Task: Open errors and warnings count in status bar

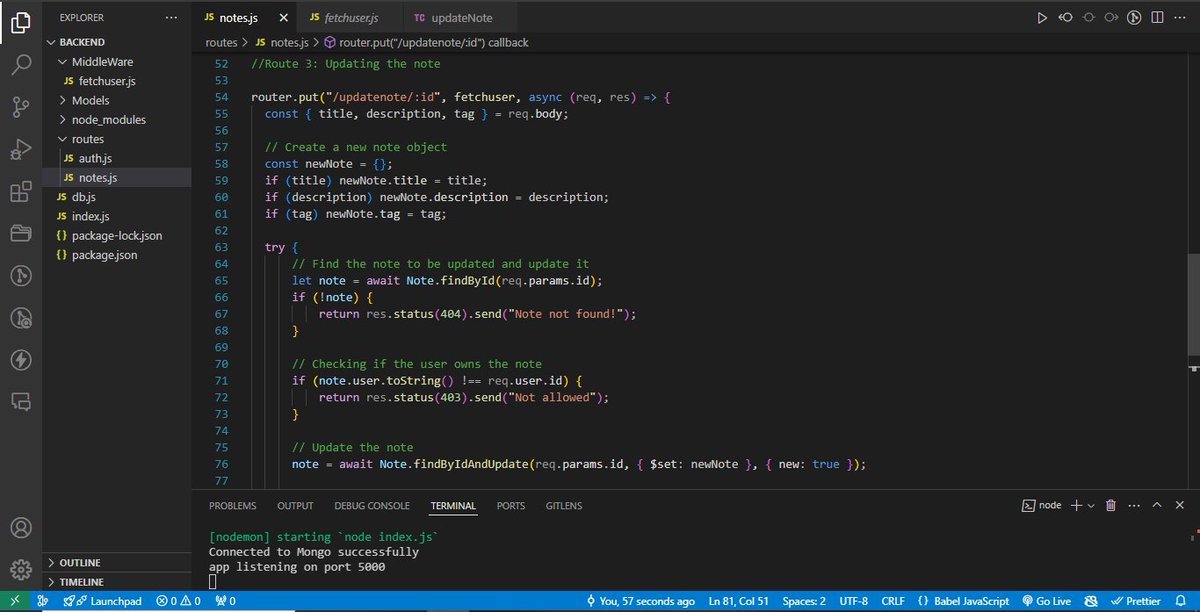Action: point(178,601)
